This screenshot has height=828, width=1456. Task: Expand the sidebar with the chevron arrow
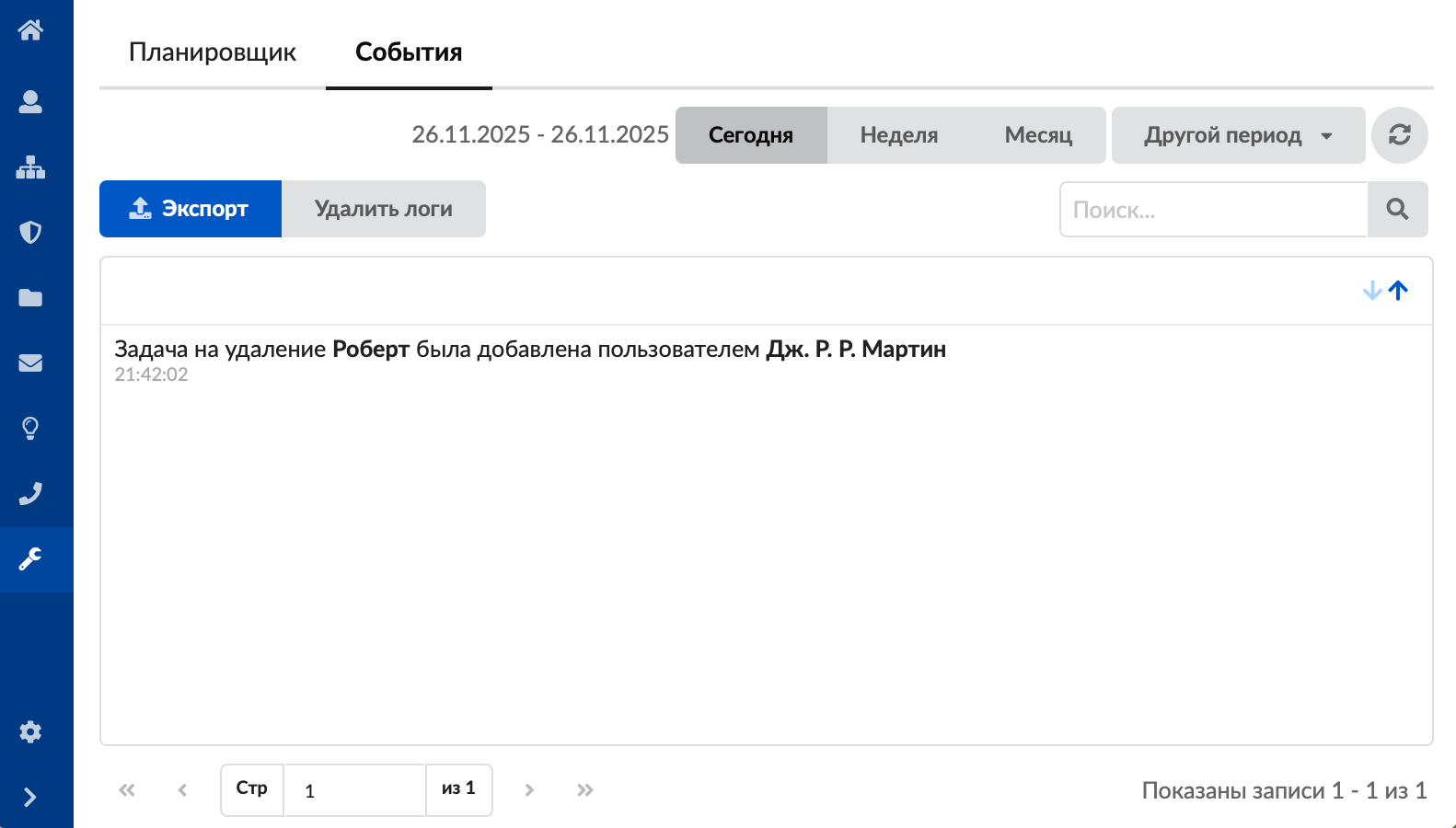click(30, 797)
